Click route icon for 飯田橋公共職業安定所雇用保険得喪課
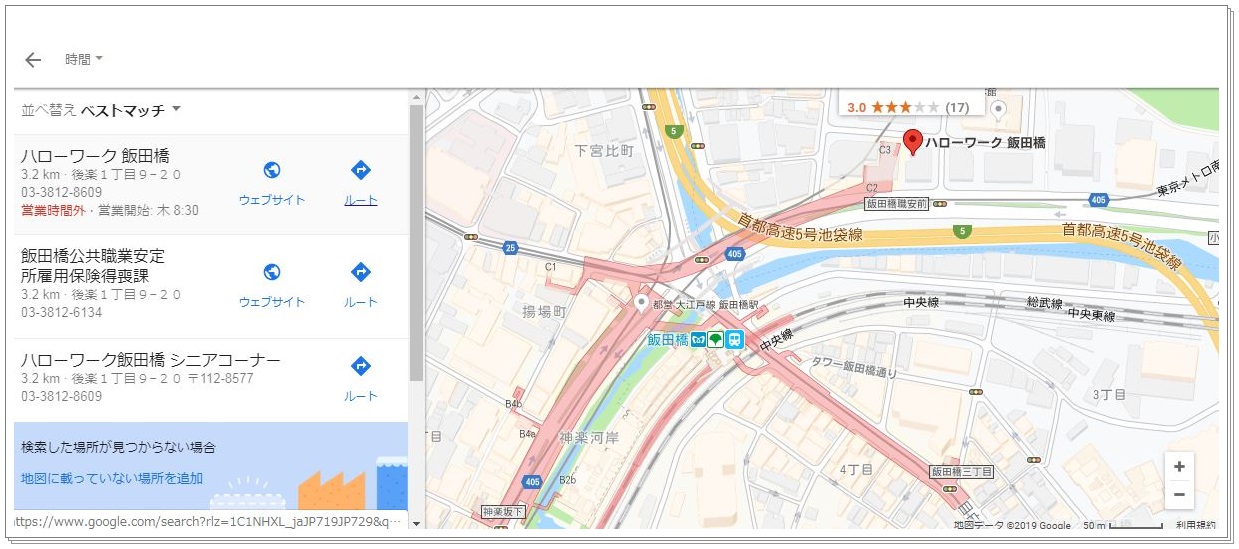This screenshot has width=1239, height=549. pyautogui.click(x=361, y=272)
